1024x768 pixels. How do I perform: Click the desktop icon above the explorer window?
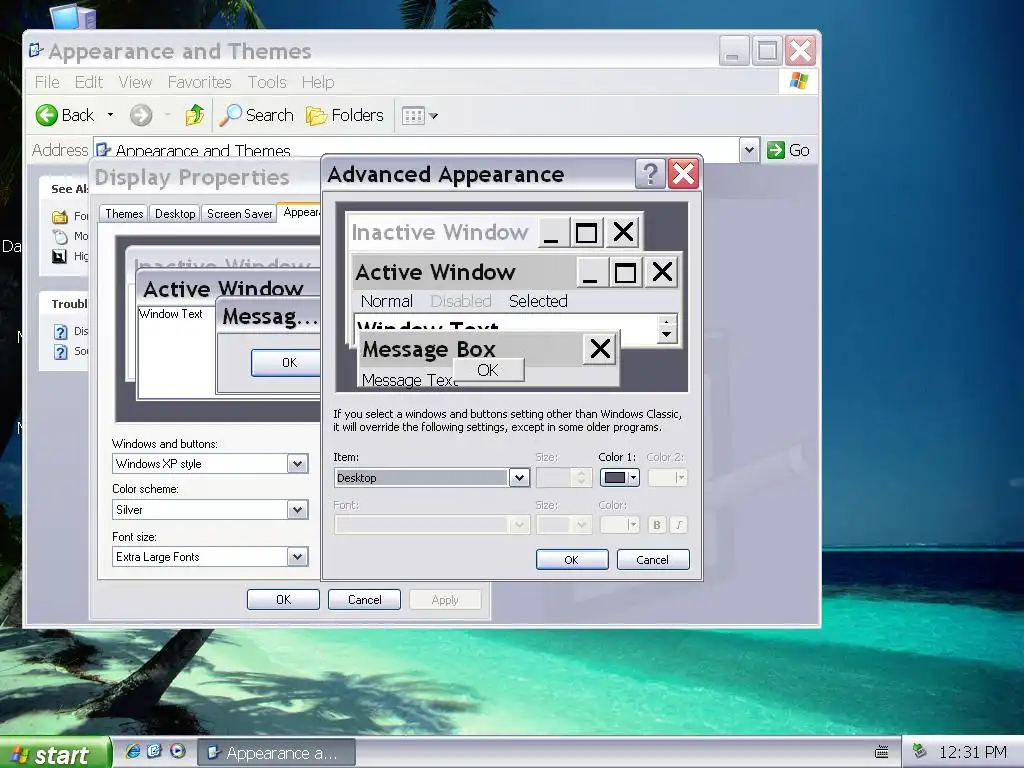tap(72, 16)
